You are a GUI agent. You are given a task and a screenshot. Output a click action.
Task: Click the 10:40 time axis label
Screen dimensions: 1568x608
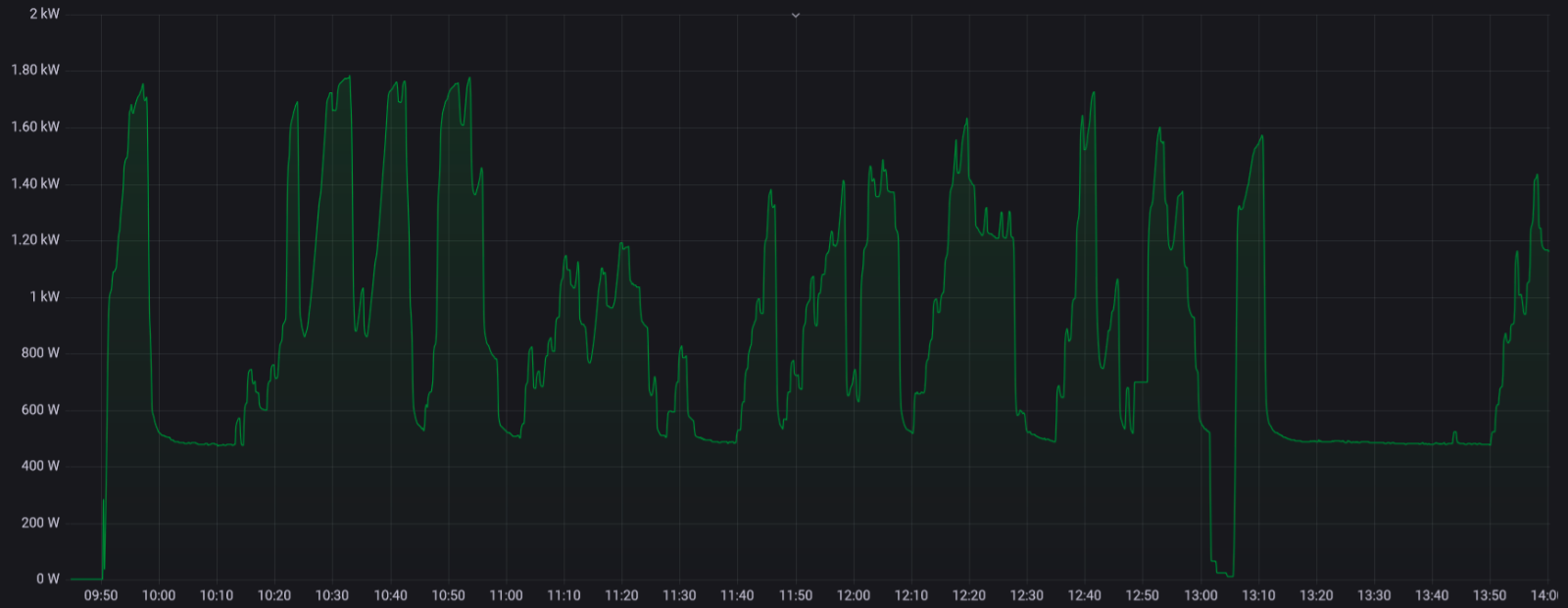(390, 595)
